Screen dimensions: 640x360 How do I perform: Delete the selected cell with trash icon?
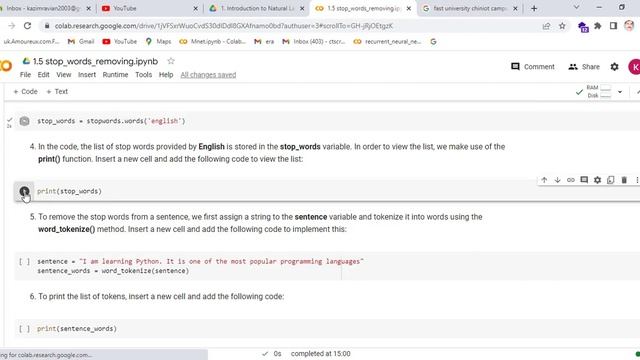[x=624, y=180]
